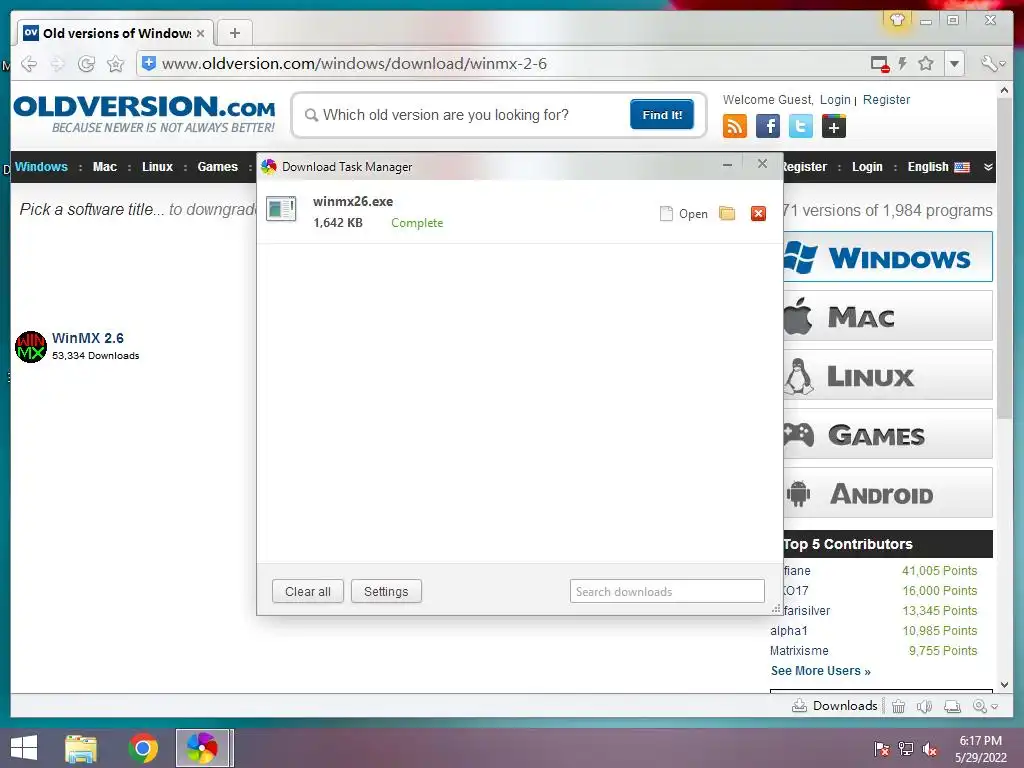Click the Search downloads field
The image size is (1024, 768).
[x=667, y=591]
